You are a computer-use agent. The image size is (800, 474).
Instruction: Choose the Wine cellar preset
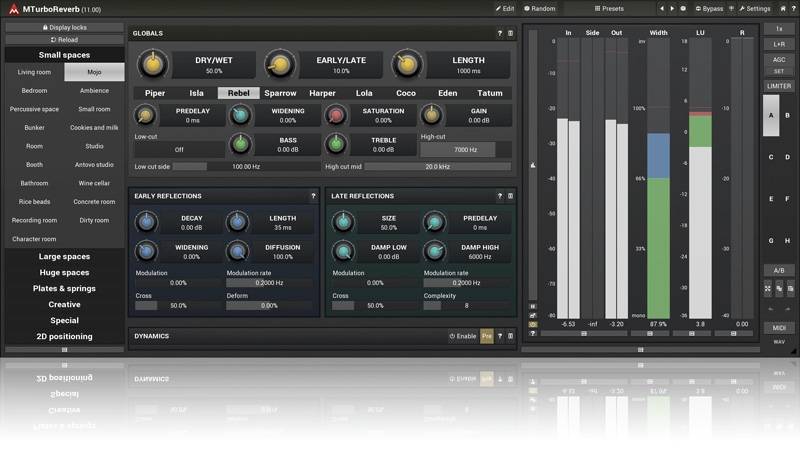tap(94, 183)
